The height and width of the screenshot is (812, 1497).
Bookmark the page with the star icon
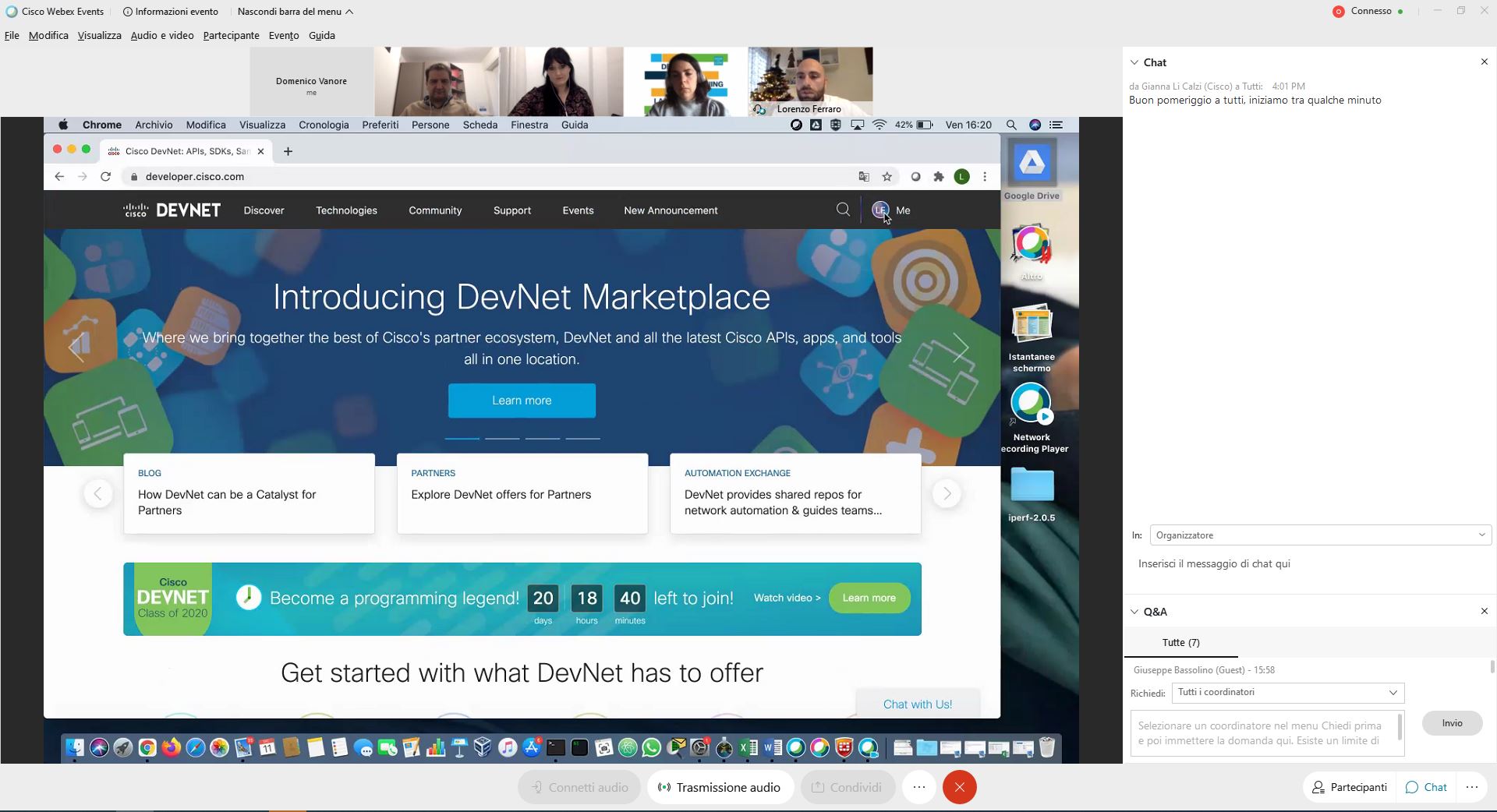[x=887, y=177]
